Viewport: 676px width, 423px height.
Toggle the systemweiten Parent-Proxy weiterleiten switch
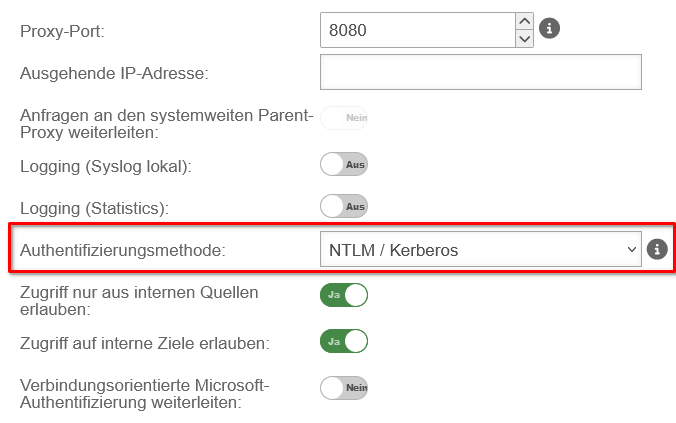tap(343, 118)
